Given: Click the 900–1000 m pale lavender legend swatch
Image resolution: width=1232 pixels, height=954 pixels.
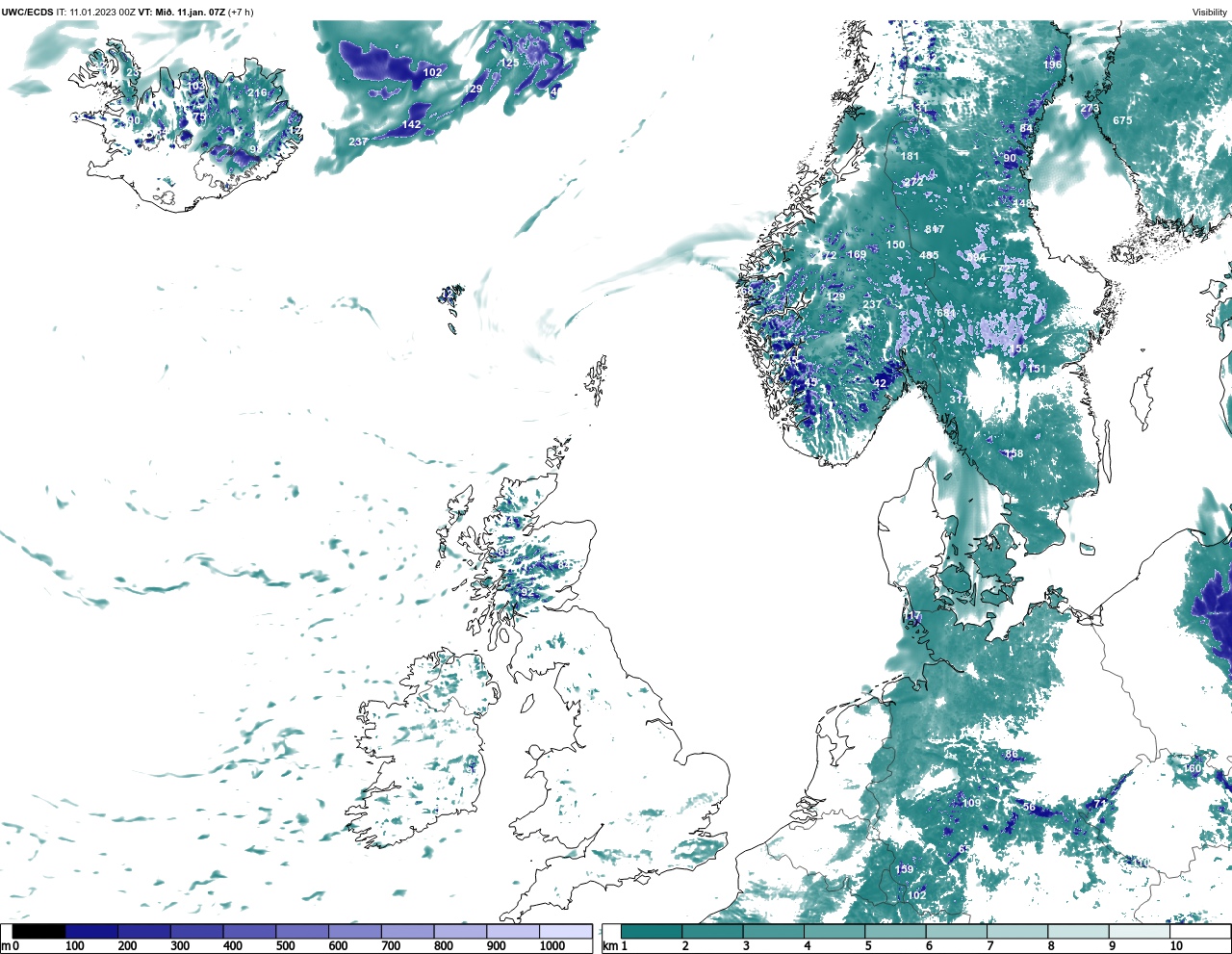Looking at the screenshot, I should pos(512,931).
